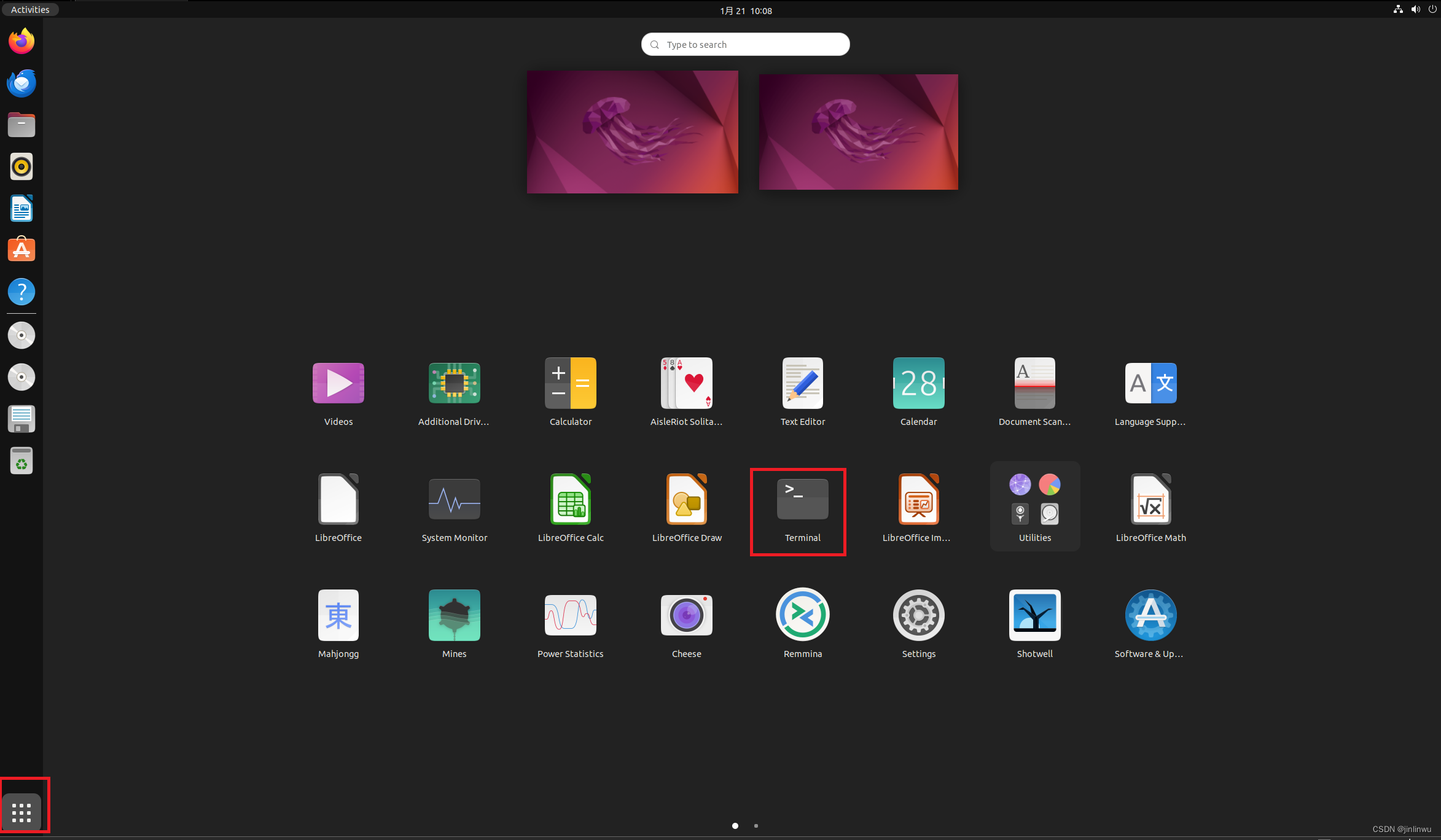This screenshot has width=1441, height=840.
Task: Open Remmina remote desktop client
Action: pos(802,615)
